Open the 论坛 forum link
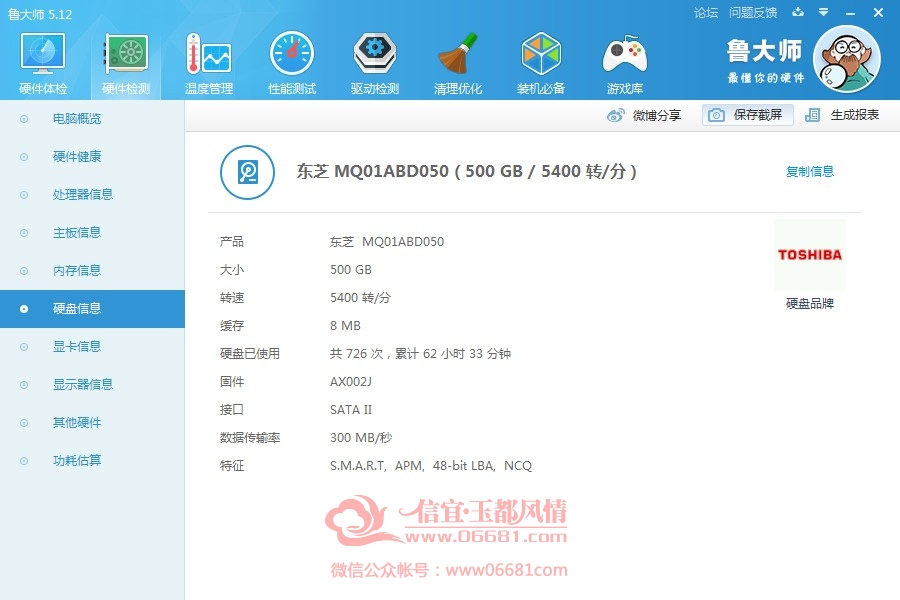This screenshot has width=900, height=600. click(x=705, y=13)
